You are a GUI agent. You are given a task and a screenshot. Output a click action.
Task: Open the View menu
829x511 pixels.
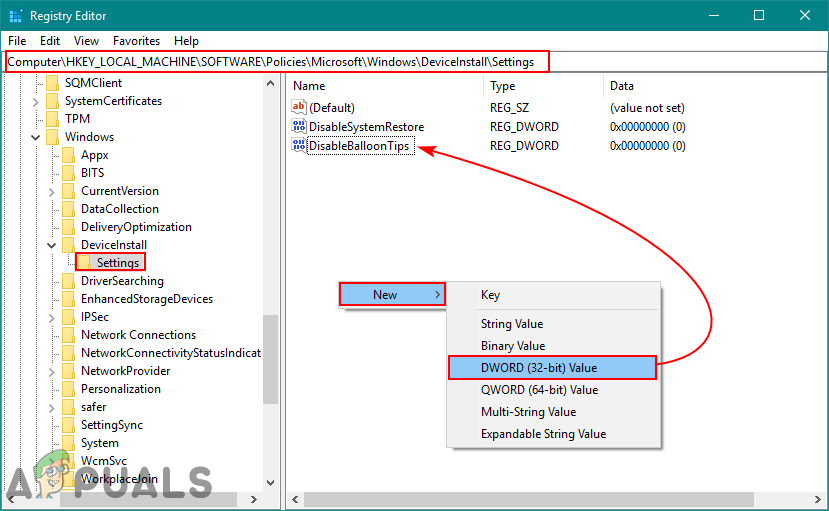point(86,41)
